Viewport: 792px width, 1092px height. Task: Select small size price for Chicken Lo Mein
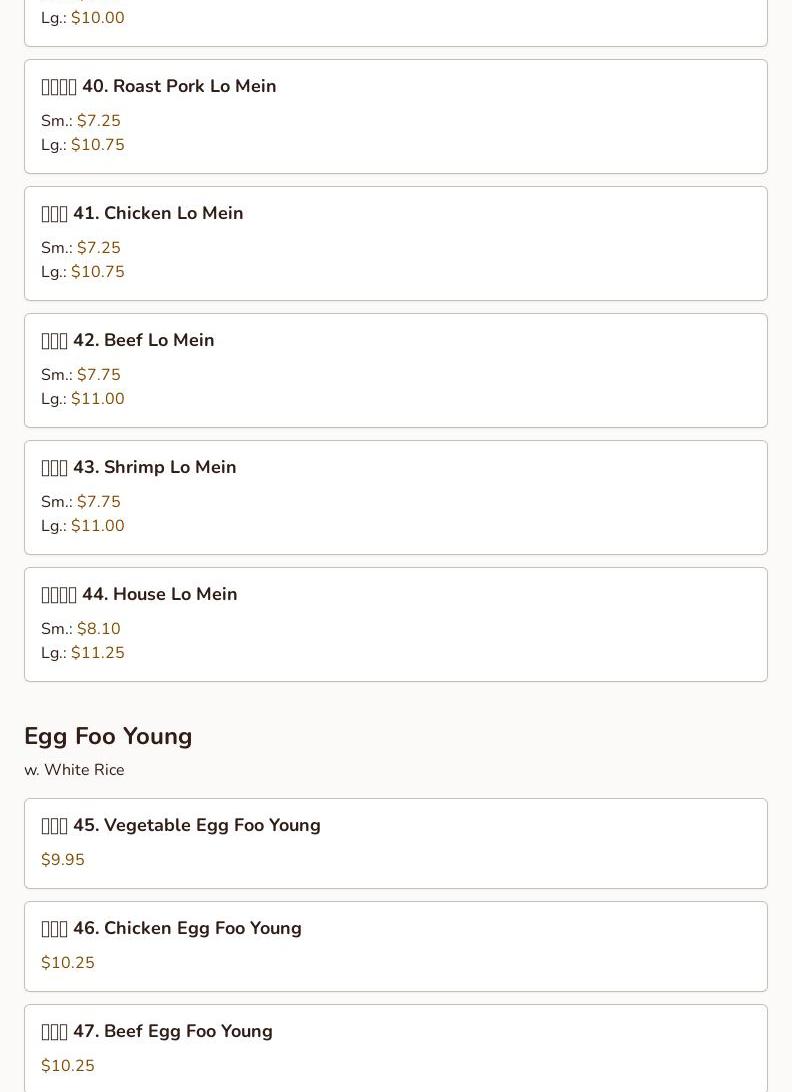[x=98, y=248]
